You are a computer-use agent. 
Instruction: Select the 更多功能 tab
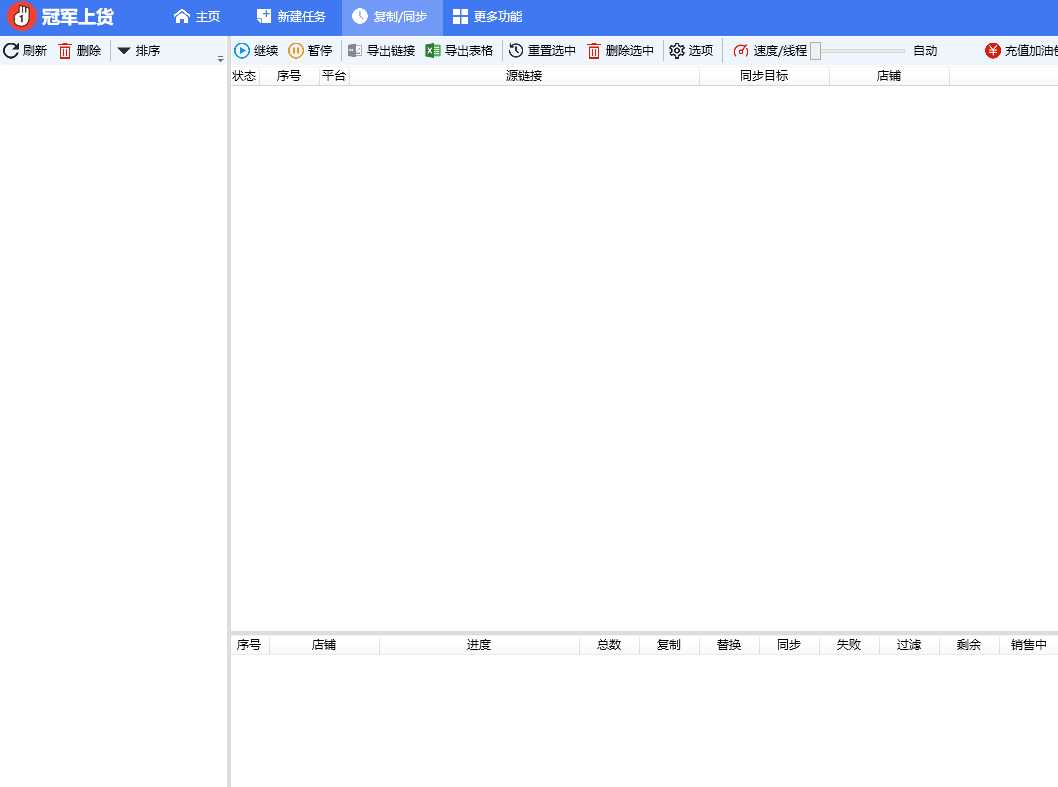click(487, 17)
